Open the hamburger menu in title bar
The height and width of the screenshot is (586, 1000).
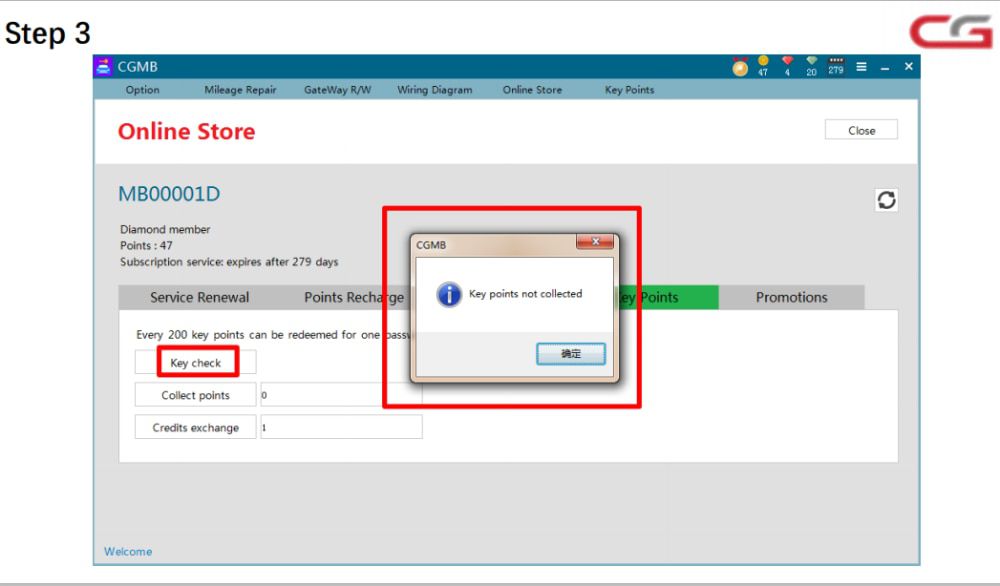(862, 67)
